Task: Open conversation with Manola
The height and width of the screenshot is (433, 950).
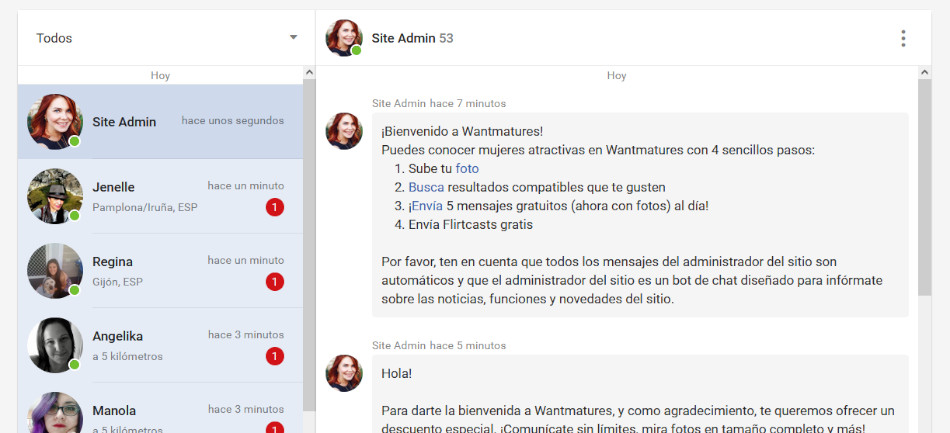Action: 161,408
